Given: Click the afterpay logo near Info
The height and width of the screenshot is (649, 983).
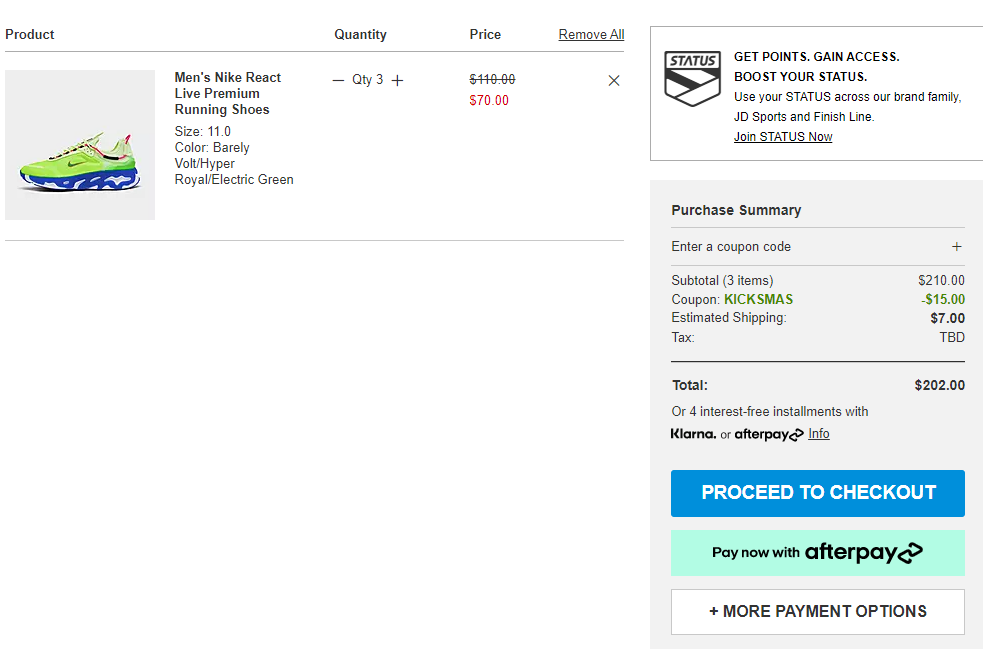Looking at the screenshot, I should click(x=768, y=434).
